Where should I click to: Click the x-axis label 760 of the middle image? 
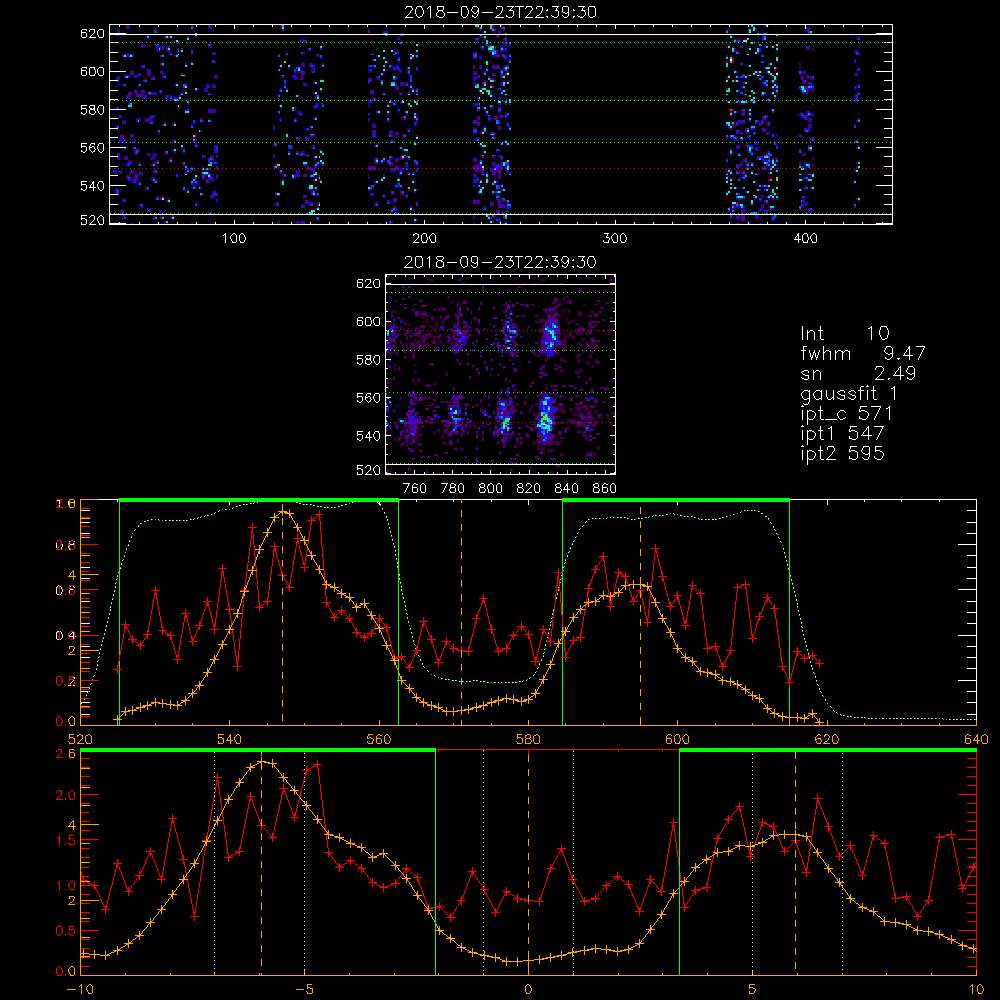coord(415,489)
